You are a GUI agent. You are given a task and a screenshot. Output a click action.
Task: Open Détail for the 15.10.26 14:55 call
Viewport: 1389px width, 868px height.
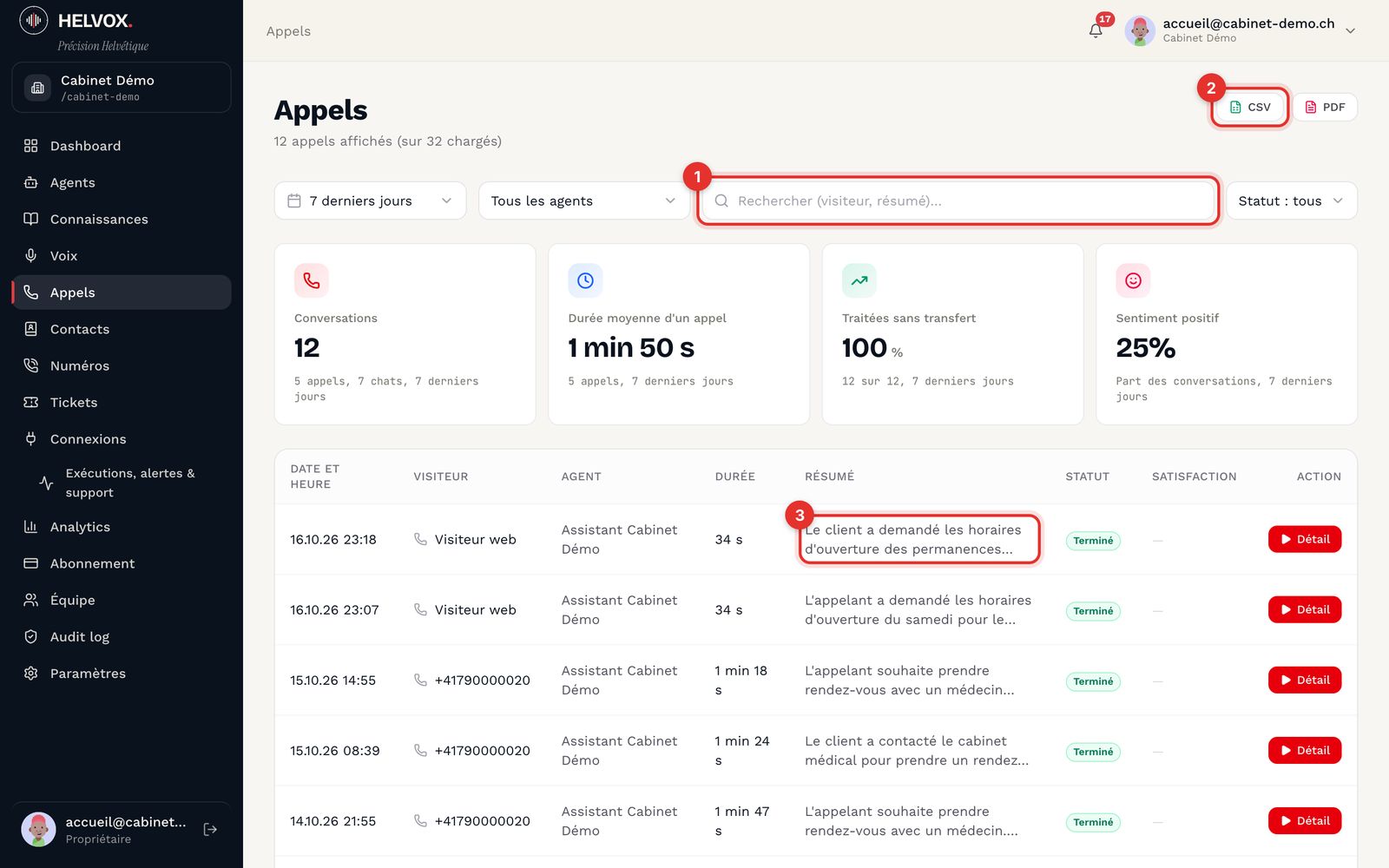point(1305,680)
